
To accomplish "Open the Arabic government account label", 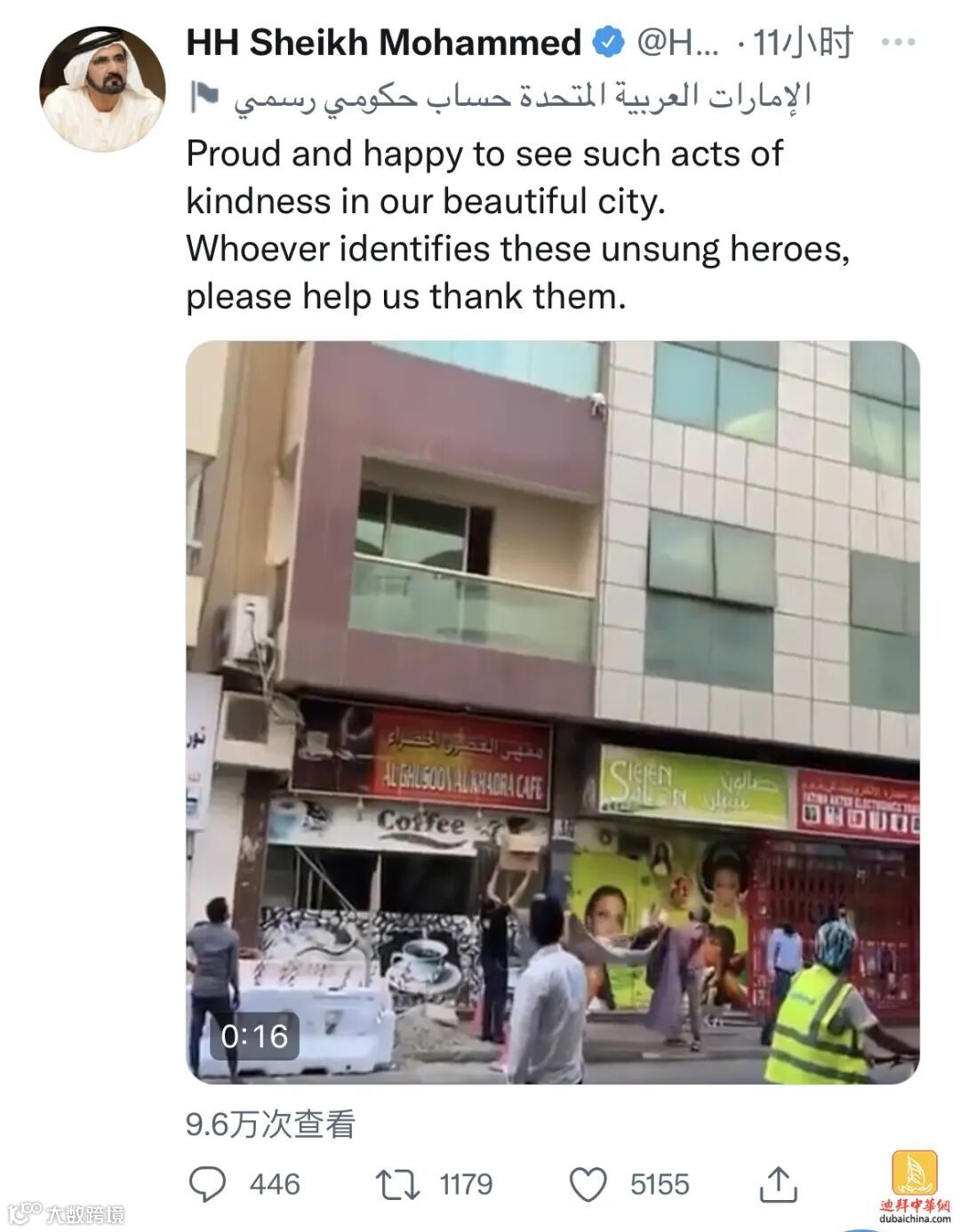I will click(x=522, y=97).
